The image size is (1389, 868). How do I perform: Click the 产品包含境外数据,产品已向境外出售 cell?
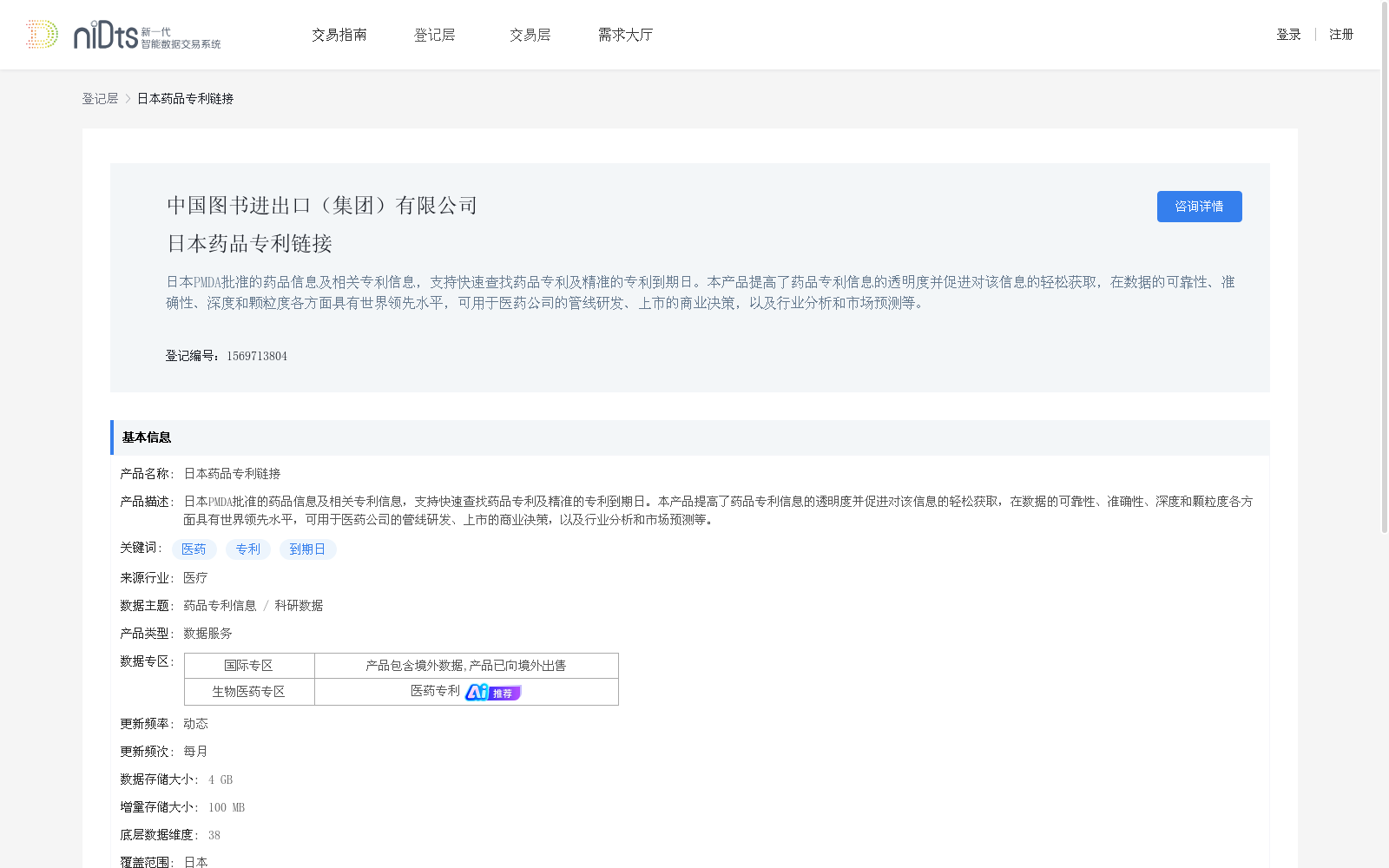[466, 666]
